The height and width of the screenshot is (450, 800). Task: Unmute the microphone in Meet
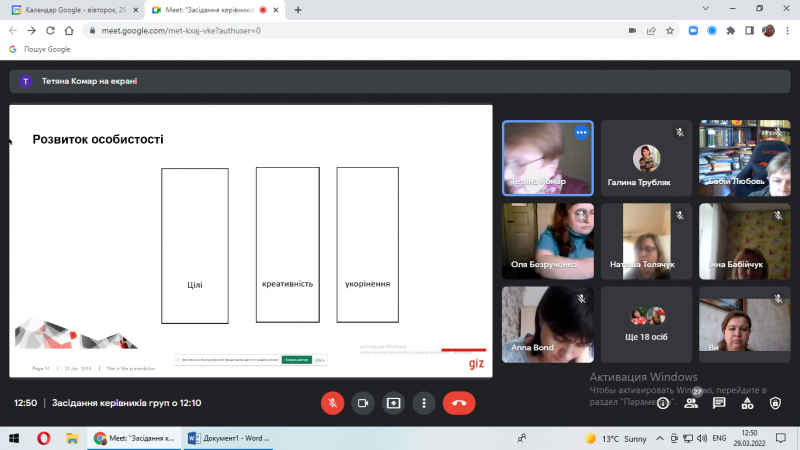[332, 403]
